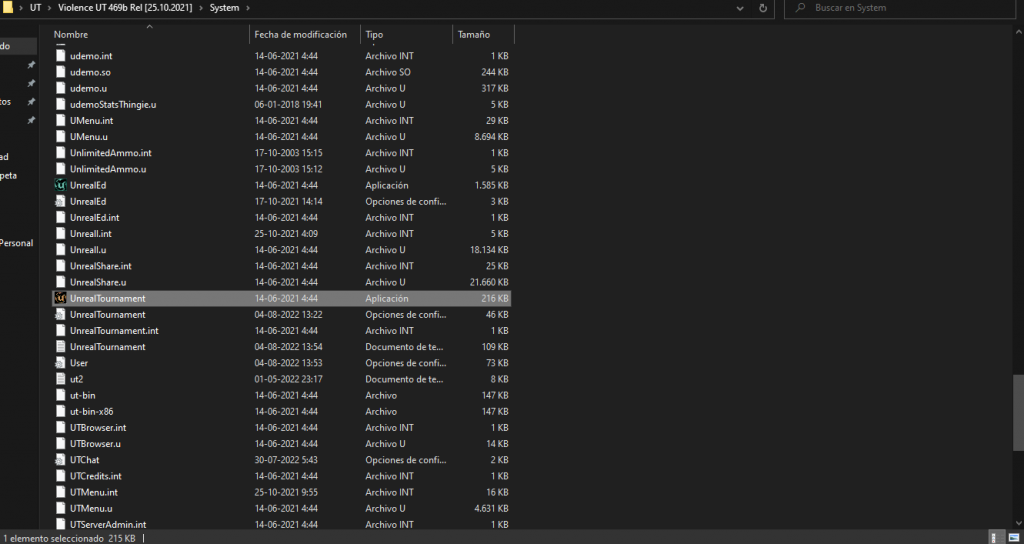This screenshot has width=1024, height=544.
Task: Expand the chevron after System breadcrumb
Action: (x=249, y=8)
